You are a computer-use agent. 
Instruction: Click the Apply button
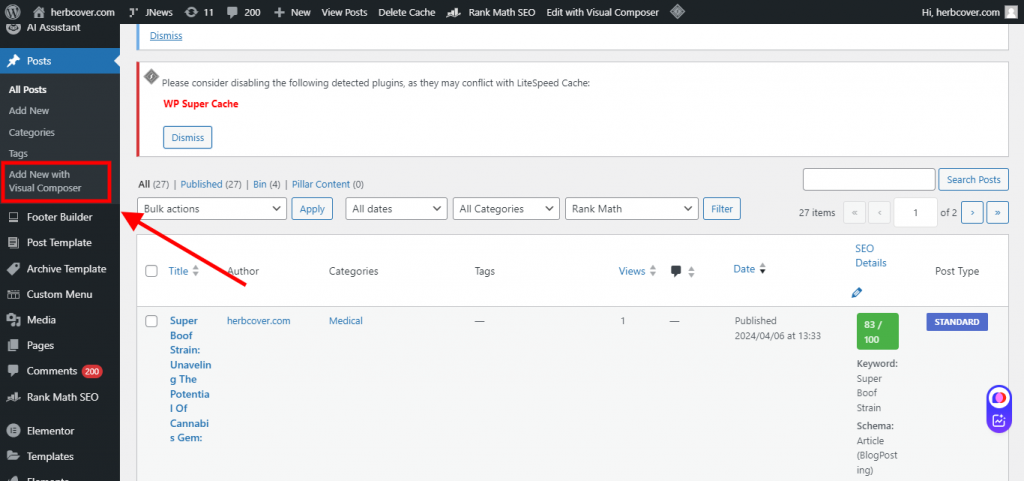[312, 209]
